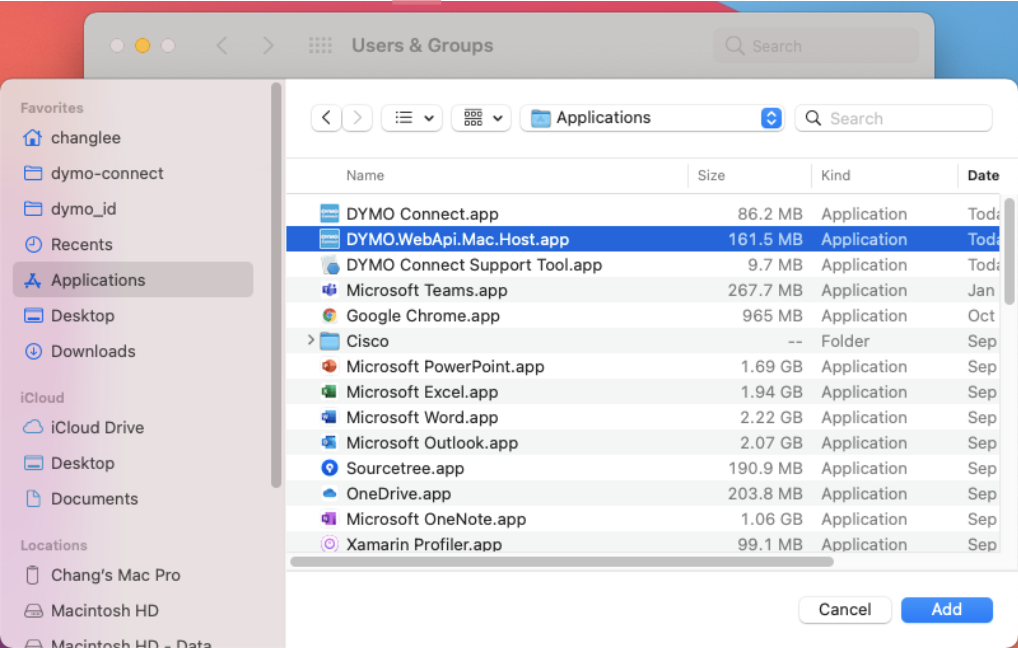The width and height of the screenshot is (1018, 648).
Task: Go forward with the dialog's forward arrow
Action: (357, 118)
